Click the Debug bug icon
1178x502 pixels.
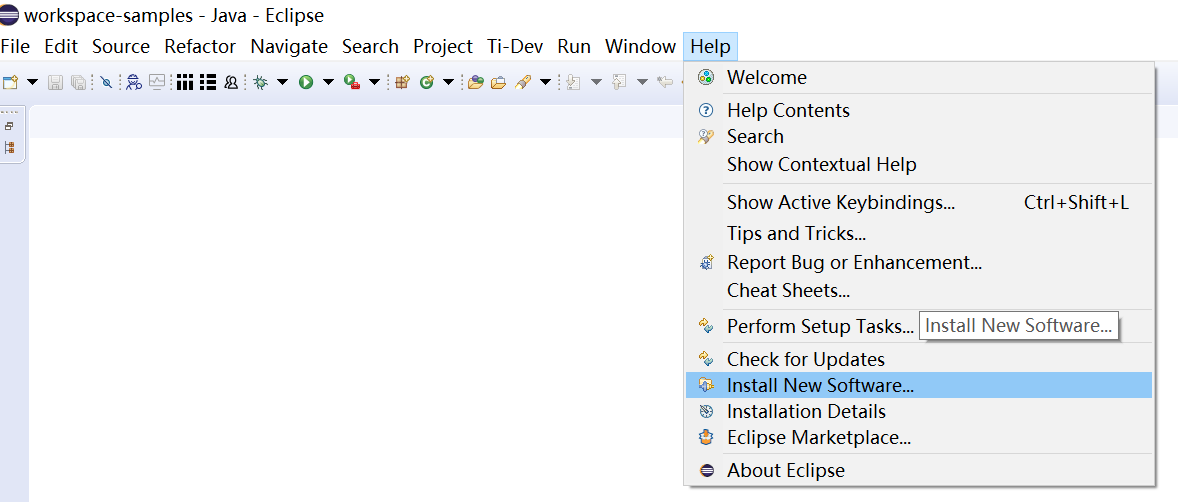tap(261, 82)
